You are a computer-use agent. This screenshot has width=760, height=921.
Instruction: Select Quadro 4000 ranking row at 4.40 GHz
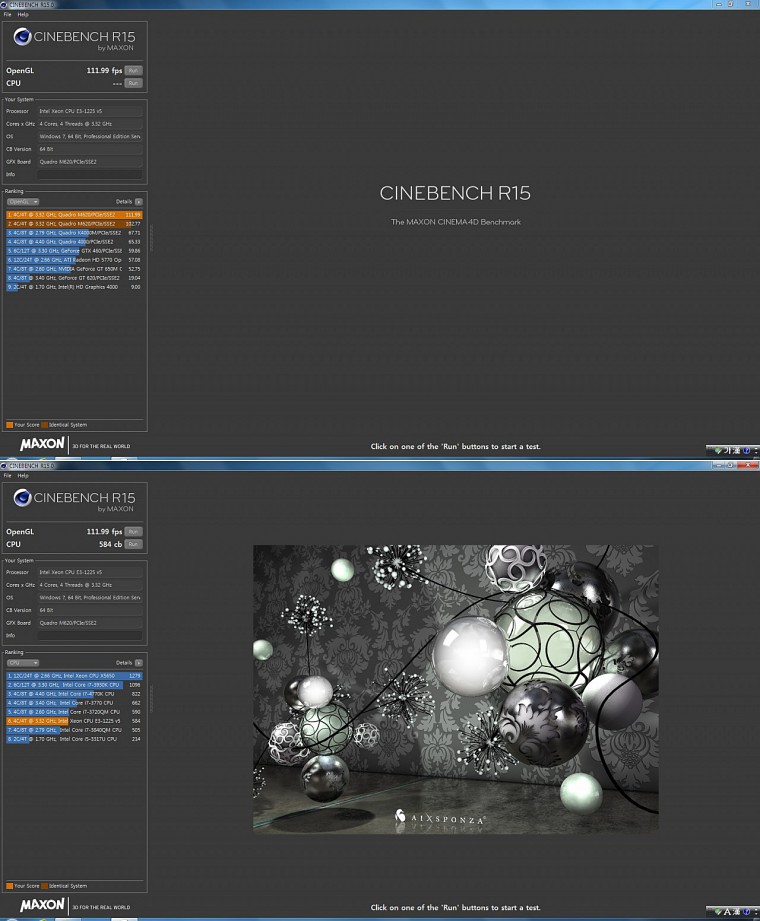[74, 241]
